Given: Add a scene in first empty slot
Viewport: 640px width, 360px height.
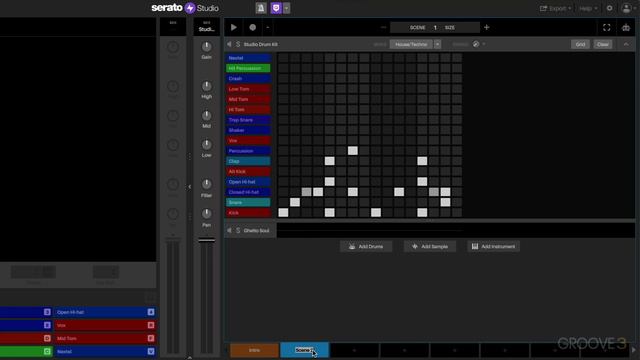Looking at the screenshot, I should (354, 350).
